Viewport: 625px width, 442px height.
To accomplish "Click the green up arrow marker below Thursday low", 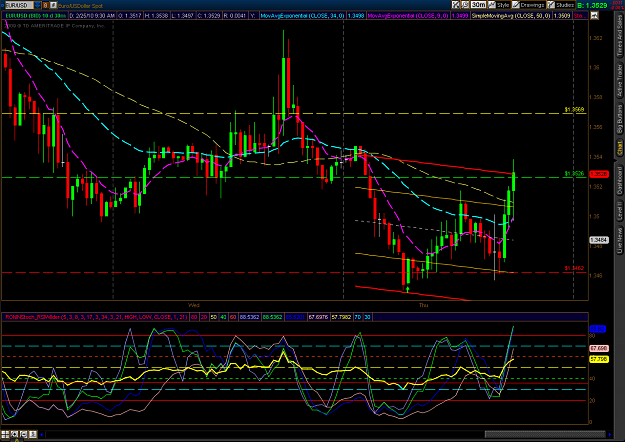I will (407, 289).
